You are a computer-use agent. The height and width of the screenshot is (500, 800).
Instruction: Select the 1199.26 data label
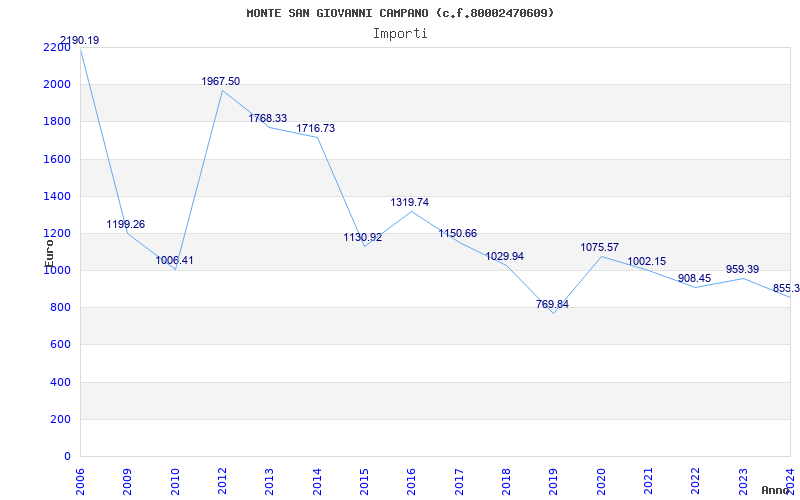point(126,224)
